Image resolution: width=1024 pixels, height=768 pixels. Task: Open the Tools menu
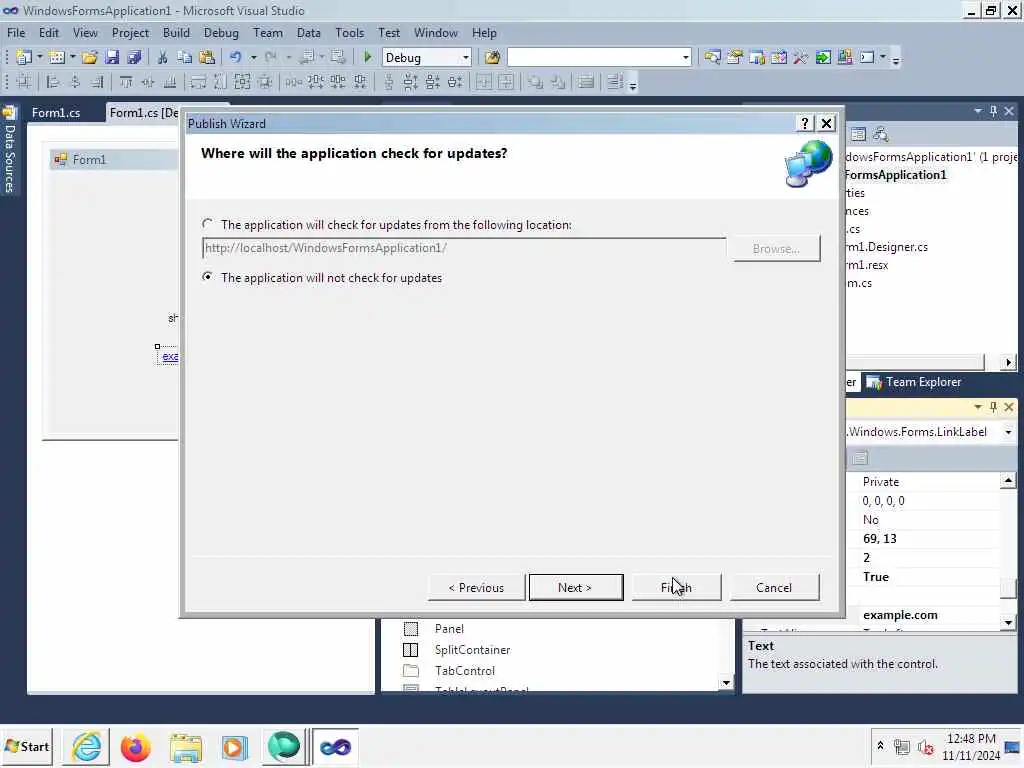349,33
